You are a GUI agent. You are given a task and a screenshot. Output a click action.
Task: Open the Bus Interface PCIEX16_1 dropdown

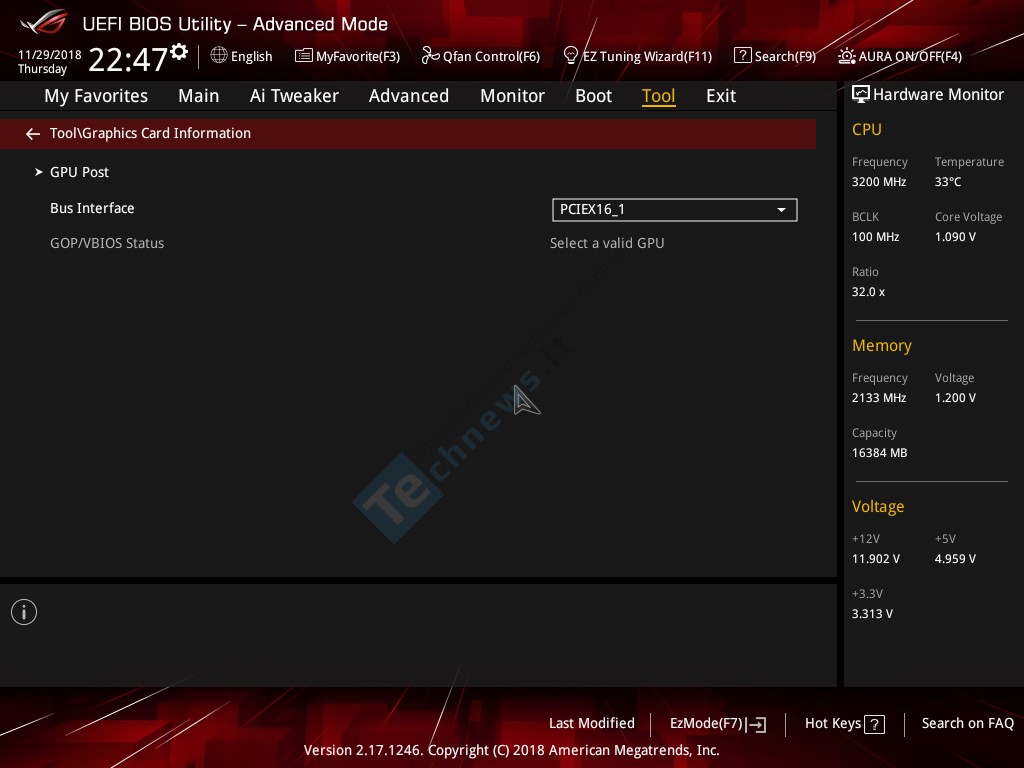[675, 210]
